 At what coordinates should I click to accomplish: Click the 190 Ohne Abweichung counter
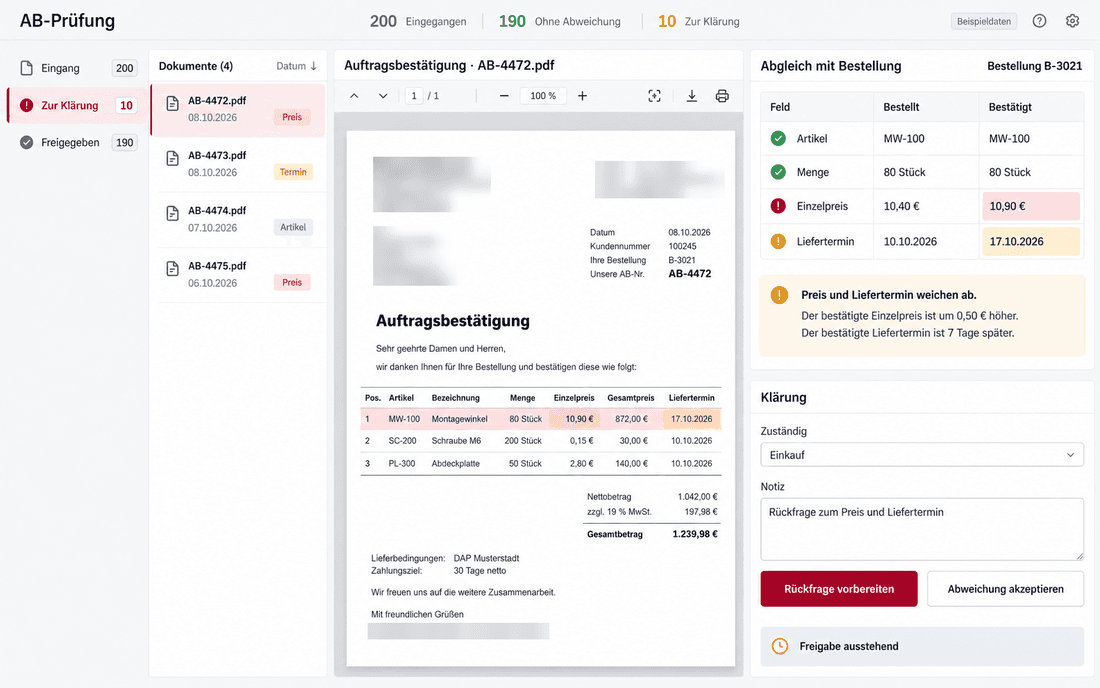point(559,22)
